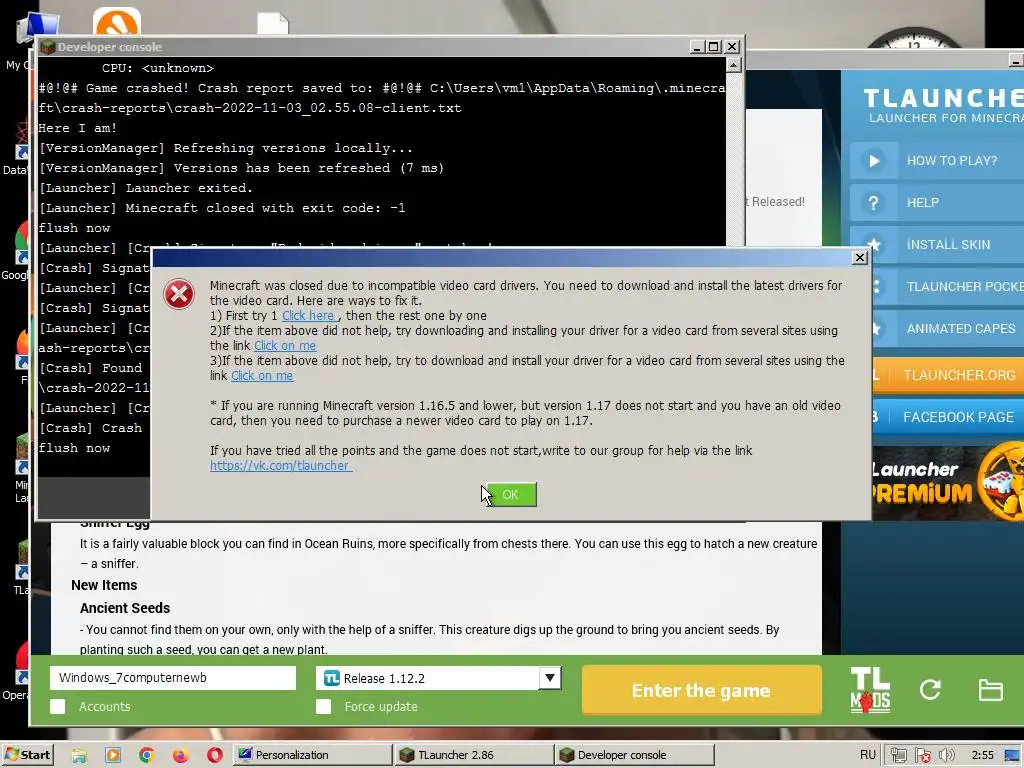The width and height of the screenshot is (1024, 768).
Task: Close the Developer console window
Action: point(731,47)
